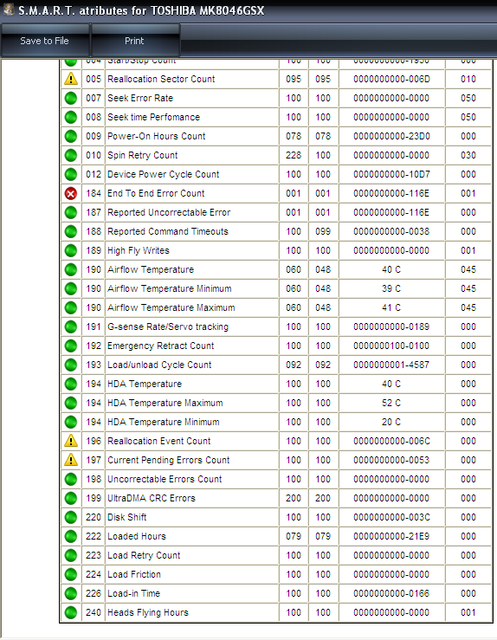This screenshot has height=640, width=497.
Task: Select the Loaded Hours attribute row
Action: (276, 536)
